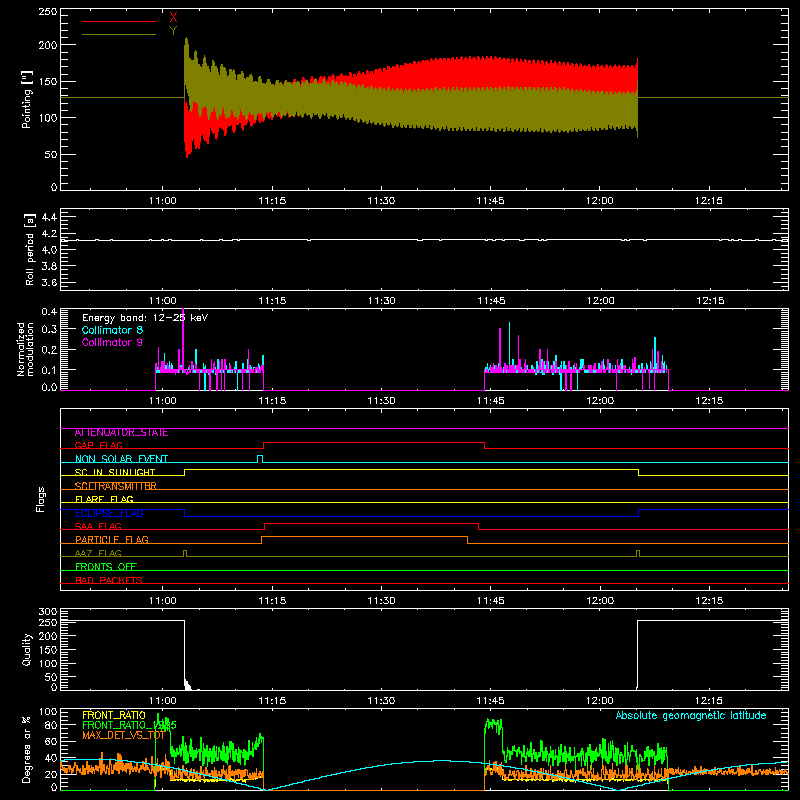Click the 250 value on Pointing axis
Viewport: 800px width, 800px height.
47,12
